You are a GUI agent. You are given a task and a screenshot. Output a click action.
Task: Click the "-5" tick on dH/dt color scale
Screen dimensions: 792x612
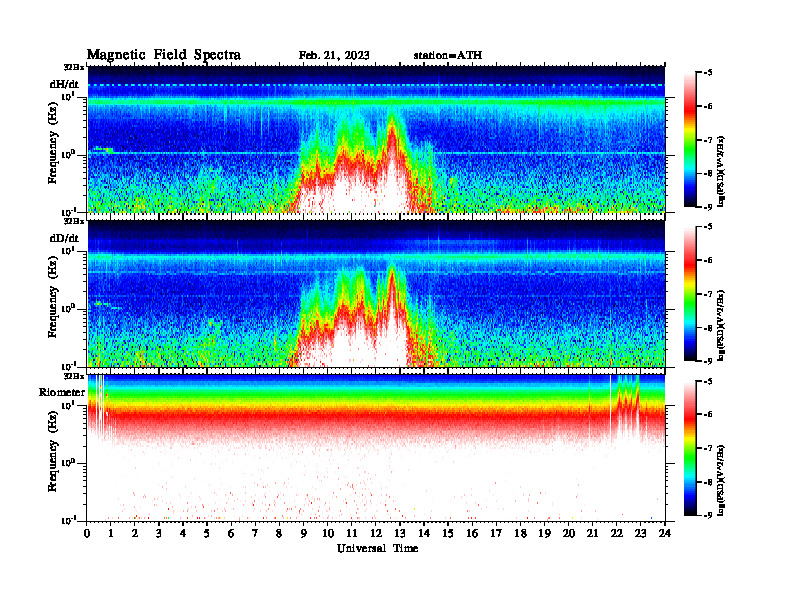pyautogui.click(x=708, y=73)
